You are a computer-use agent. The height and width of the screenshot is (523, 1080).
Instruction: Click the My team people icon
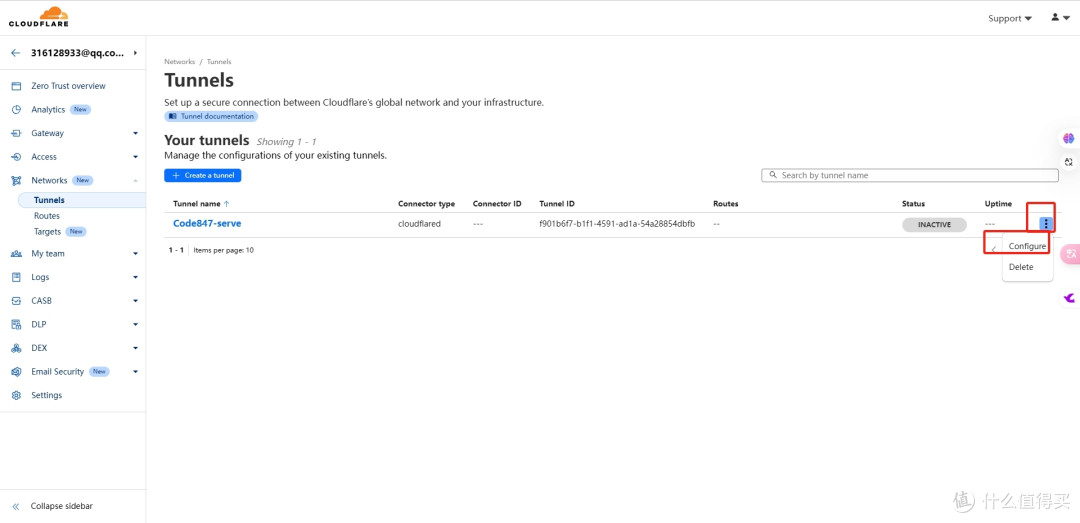(x=17, y=254)
